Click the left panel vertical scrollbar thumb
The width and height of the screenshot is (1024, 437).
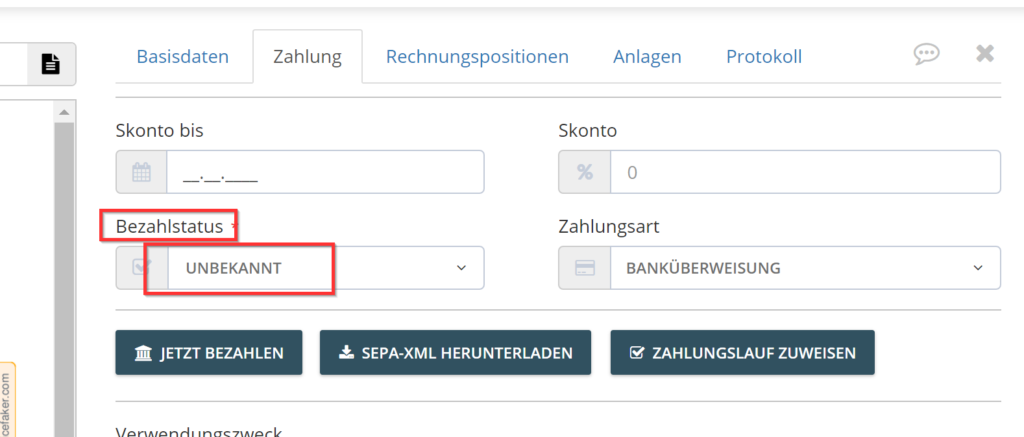click(64, 280)
